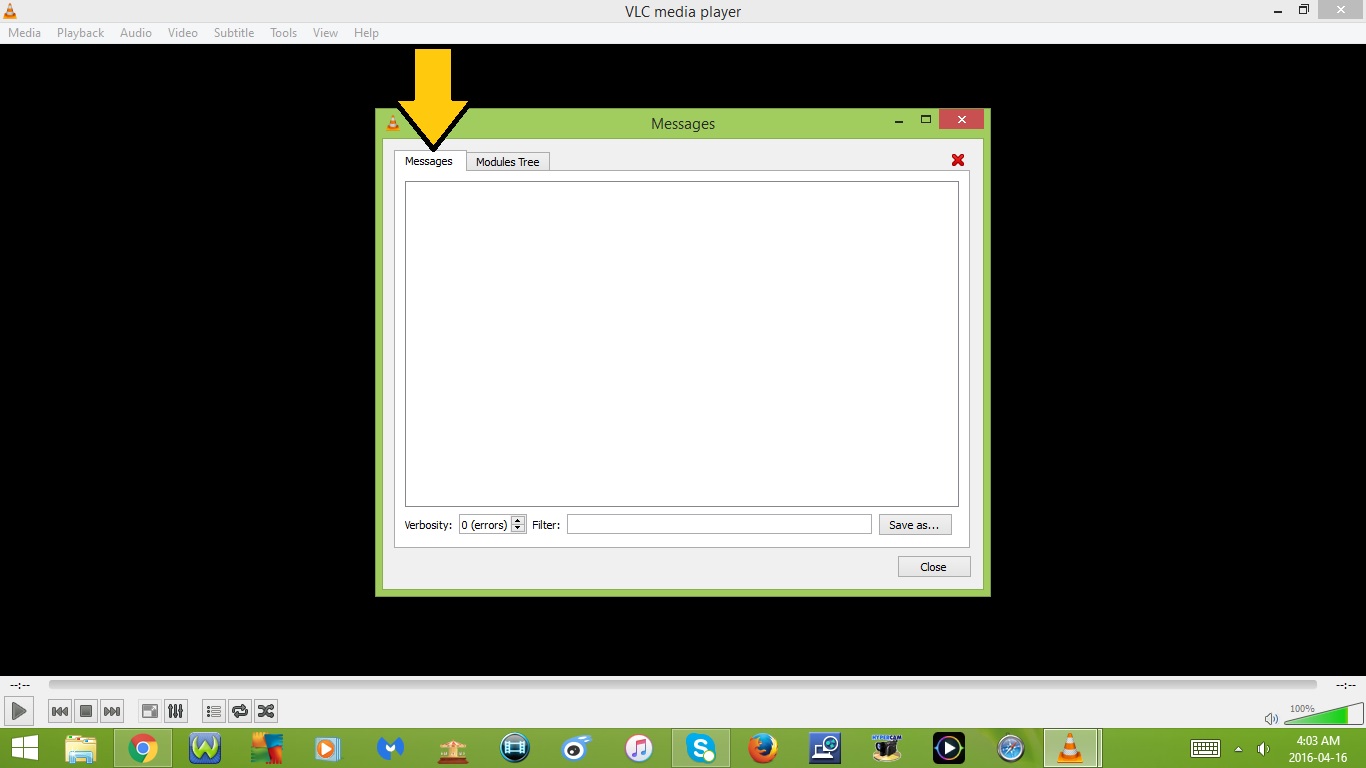Toggle loop repeat mode icon
This screenshot has width=1366, height=768.
click(240, 711)
